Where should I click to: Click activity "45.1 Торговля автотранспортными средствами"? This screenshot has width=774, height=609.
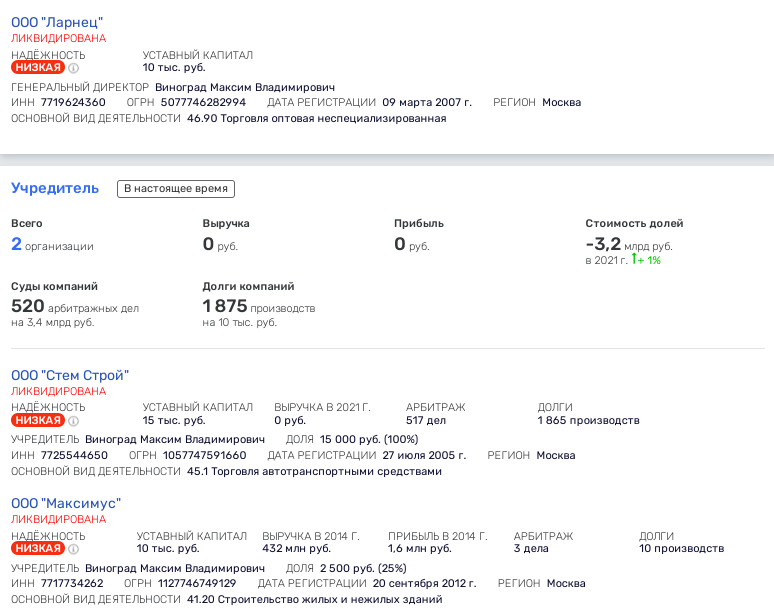tap(314, 471)
